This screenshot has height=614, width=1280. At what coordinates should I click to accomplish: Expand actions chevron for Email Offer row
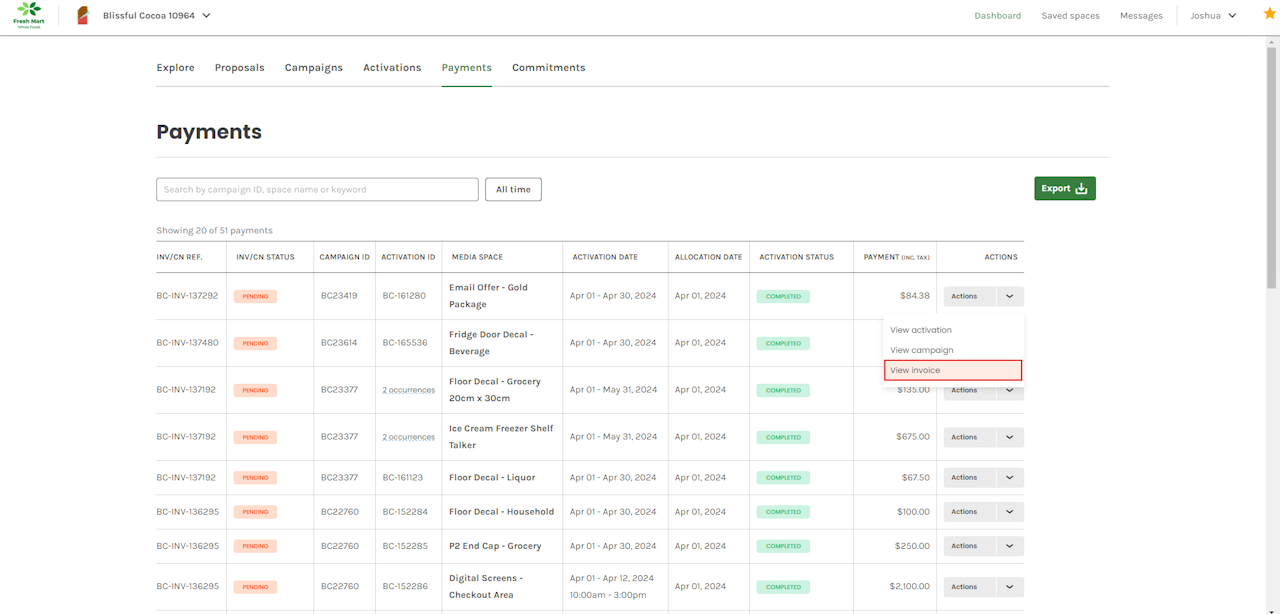pyautogui.click(x=1009, y=296)
